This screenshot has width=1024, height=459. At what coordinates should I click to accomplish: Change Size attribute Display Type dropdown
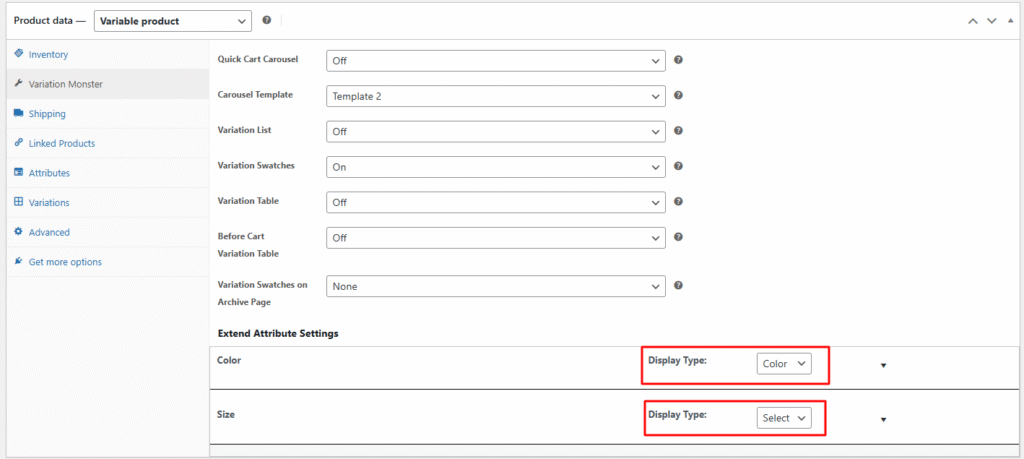(783, 418)
